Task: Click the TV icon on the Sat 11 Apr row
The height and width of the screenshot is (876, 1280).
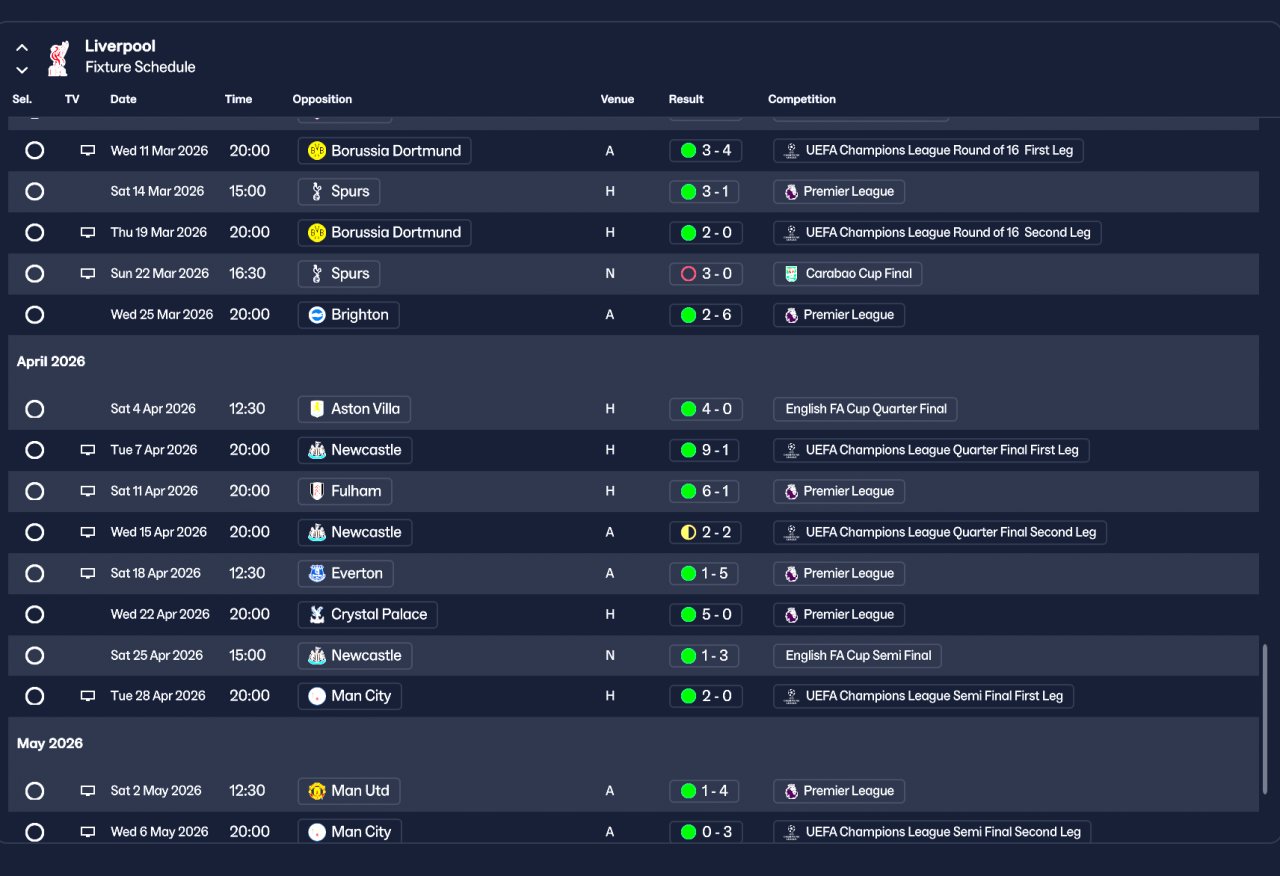Action: (88, 491)
